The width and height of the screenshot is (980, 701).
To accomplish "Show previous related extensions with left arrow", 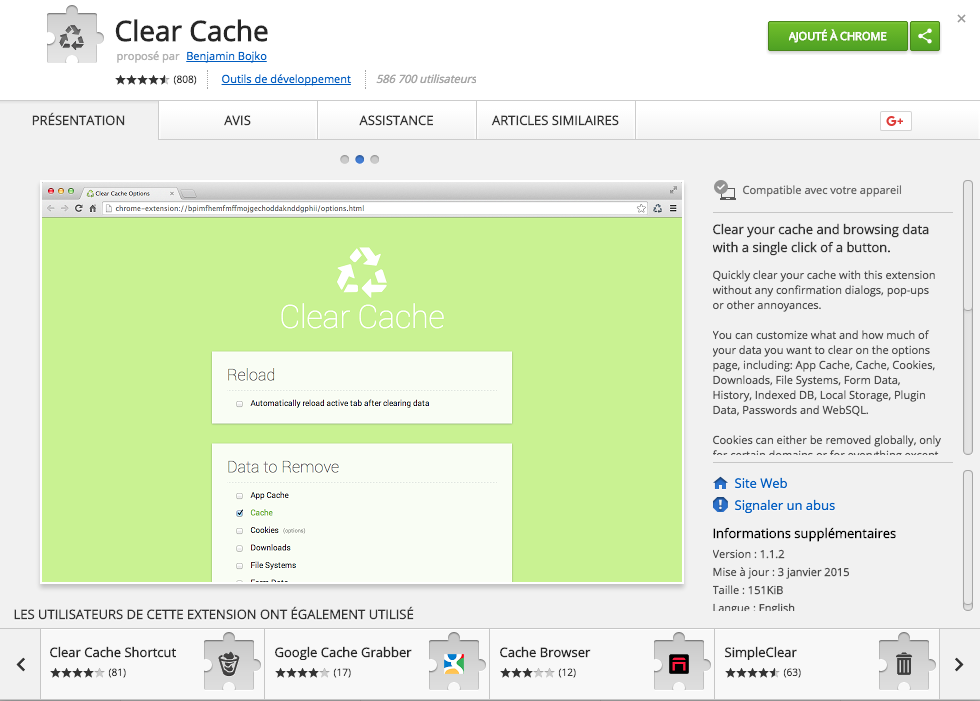I will (x=21, y=664).
